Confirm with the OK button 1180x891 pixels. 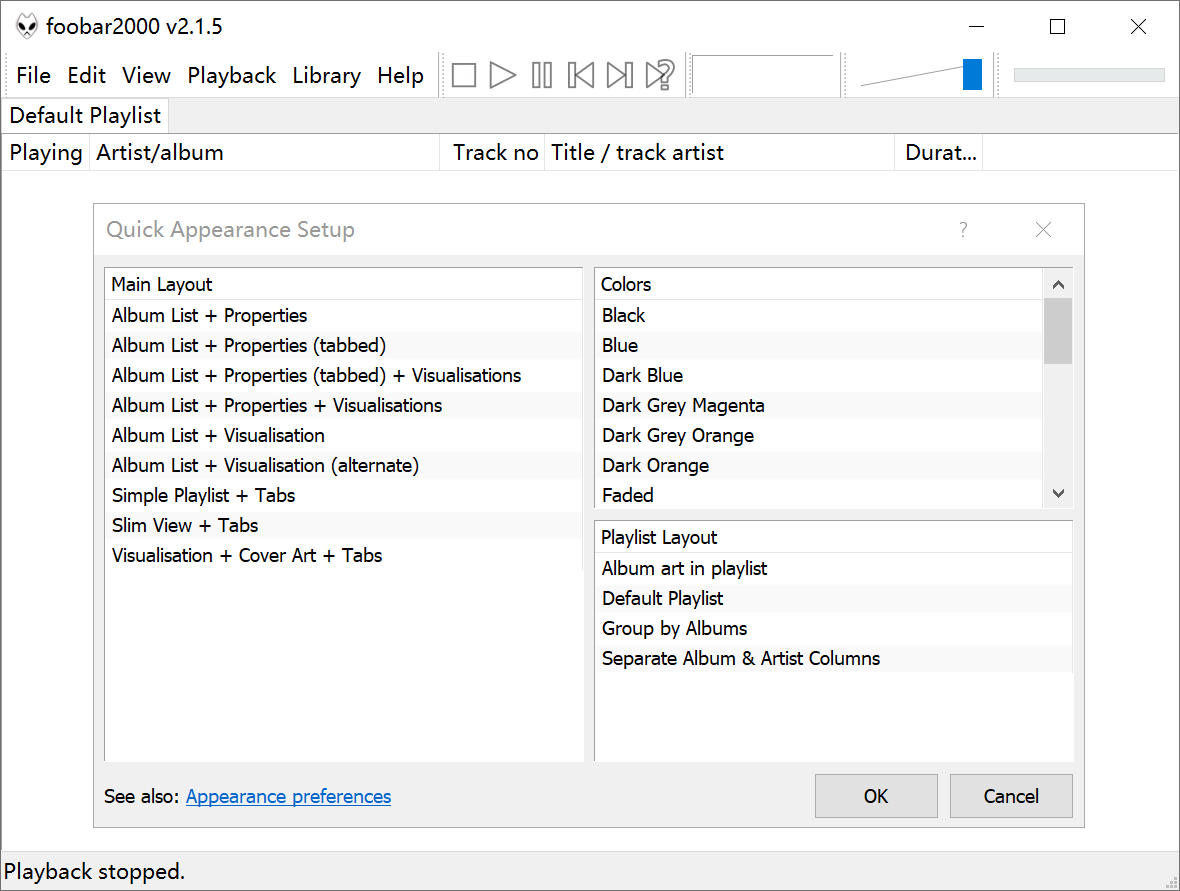pos(876,796)
